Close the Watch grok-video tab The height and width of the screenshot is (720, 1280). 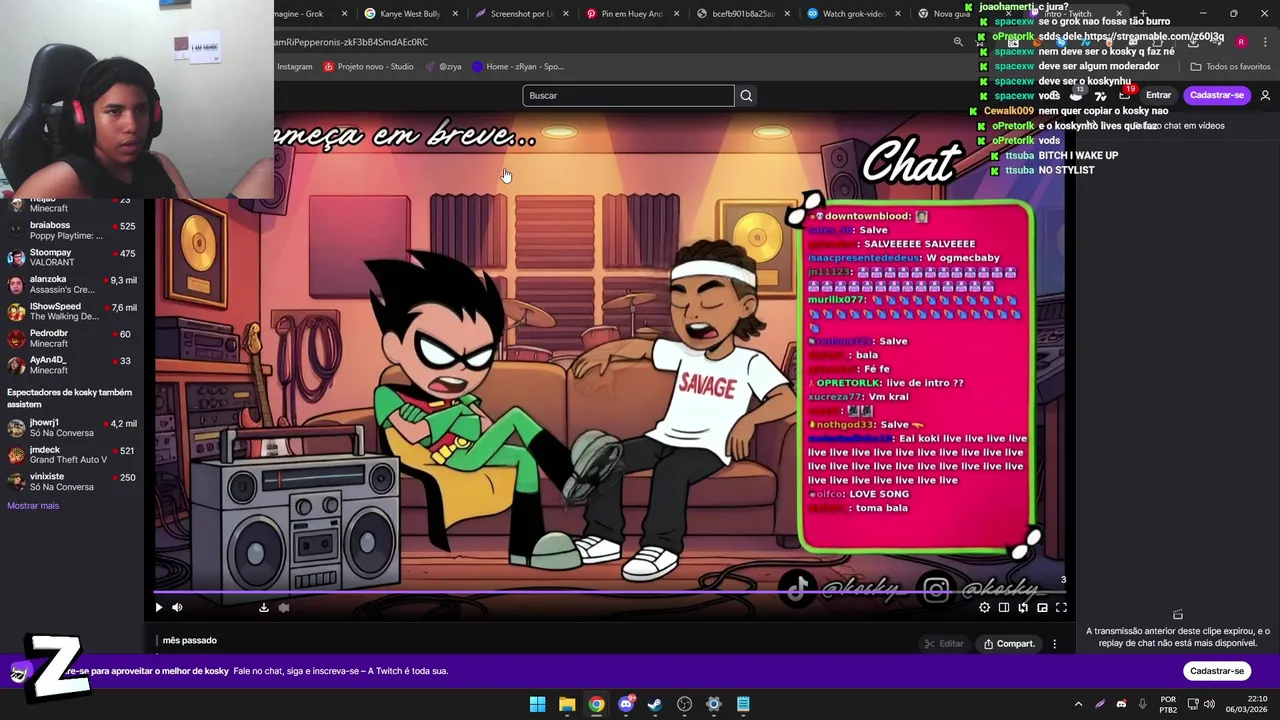(898, 14)
